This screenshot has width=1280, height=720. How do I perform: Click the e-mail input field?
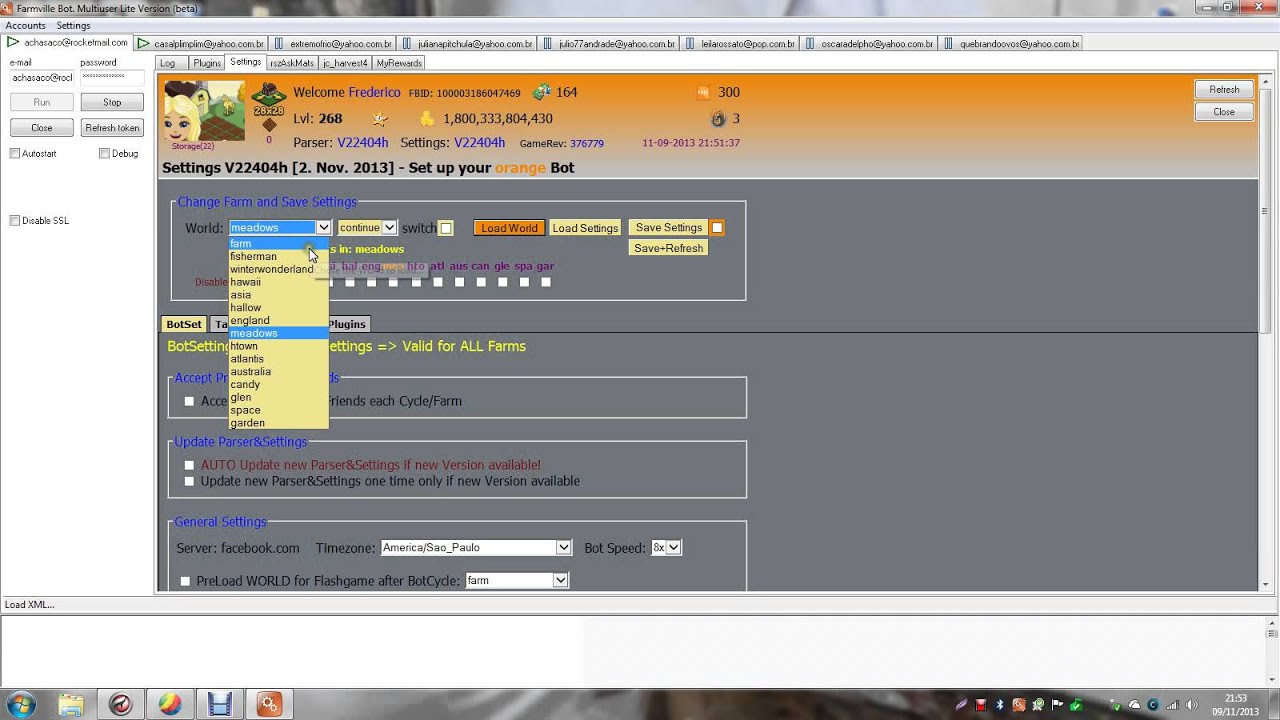click(x=41, y=77)
